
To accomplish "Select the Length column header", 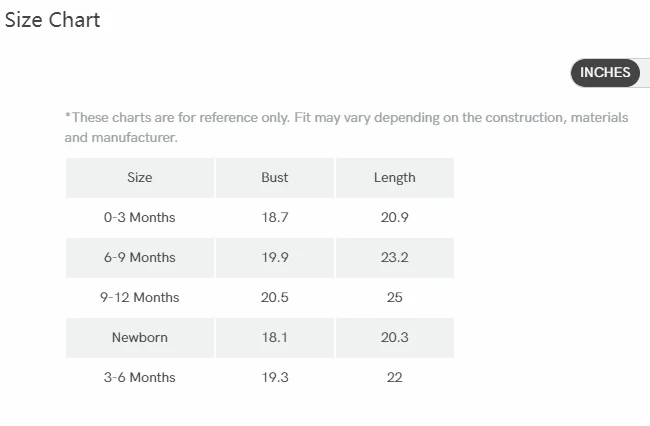I will coord(395,177).
